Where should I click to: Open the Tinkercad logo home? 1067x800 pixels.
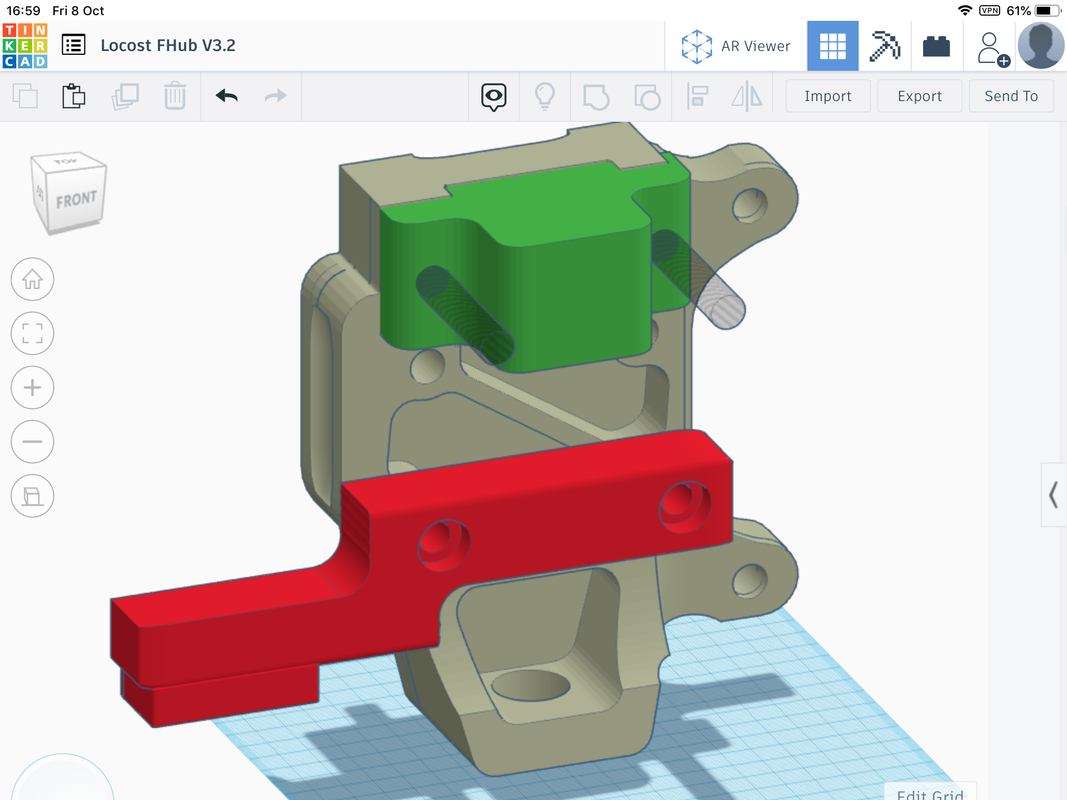click(25, 46)
